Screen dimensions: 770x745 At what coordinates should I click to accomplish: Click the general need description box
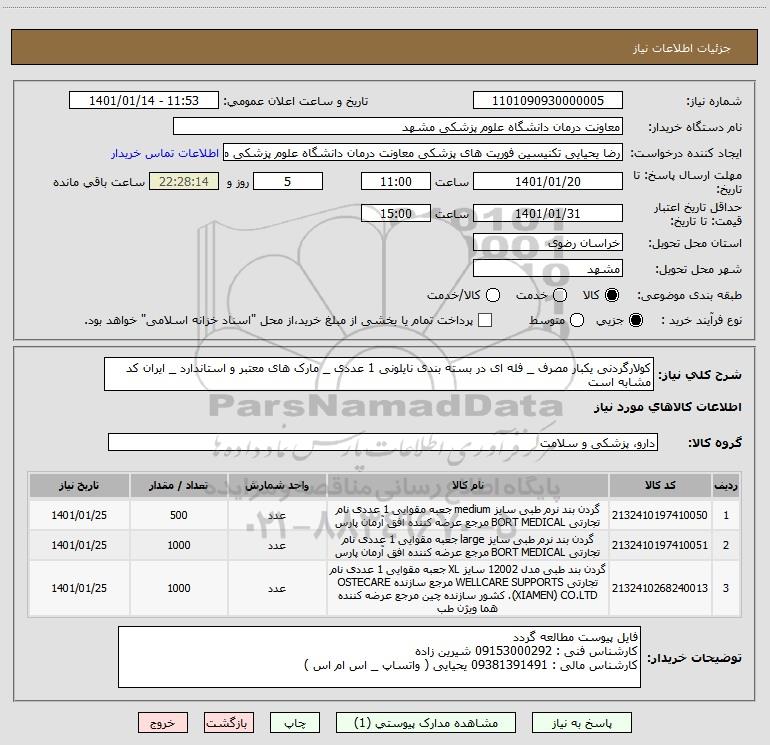[x=379, y=374]
